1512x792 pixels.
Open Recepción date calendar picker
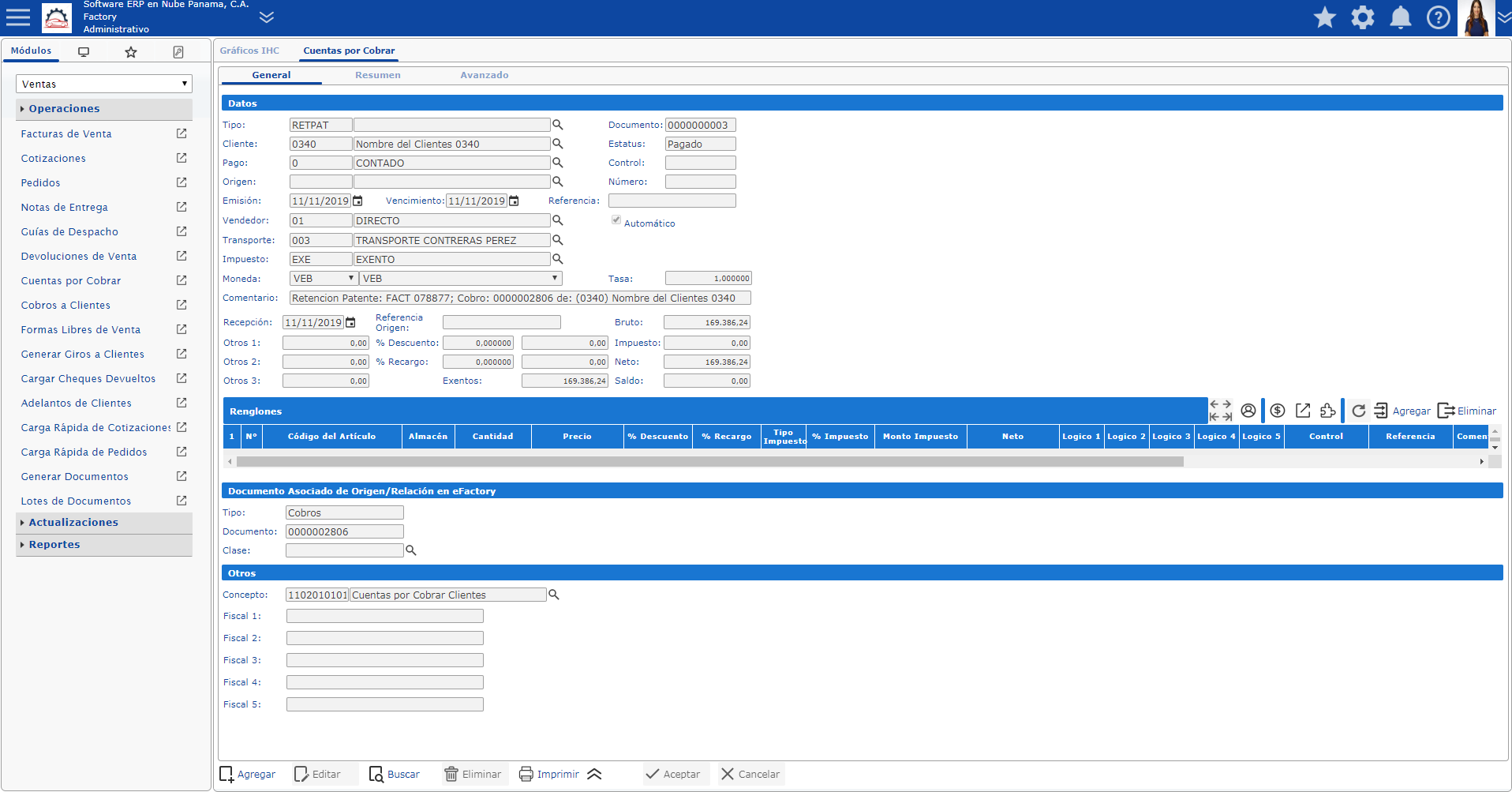[350, 323]
